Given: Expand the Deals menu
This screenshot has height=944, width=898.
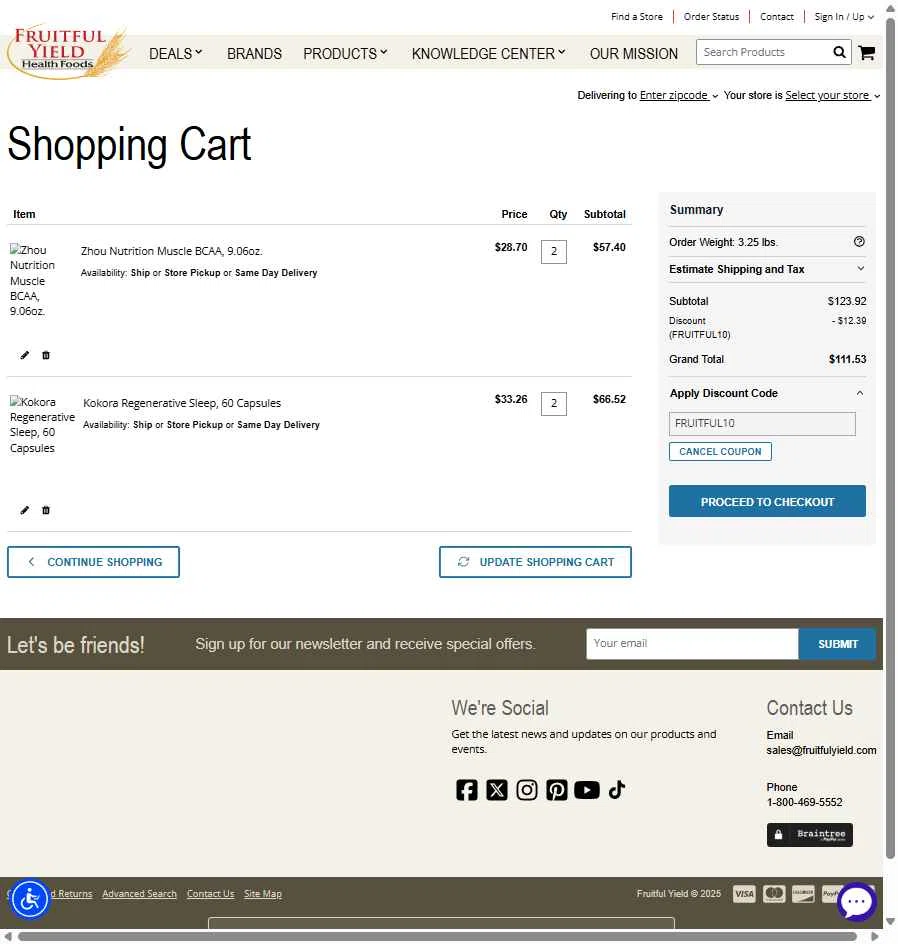Looking at the screenshot, I should [x=175, y=54].
